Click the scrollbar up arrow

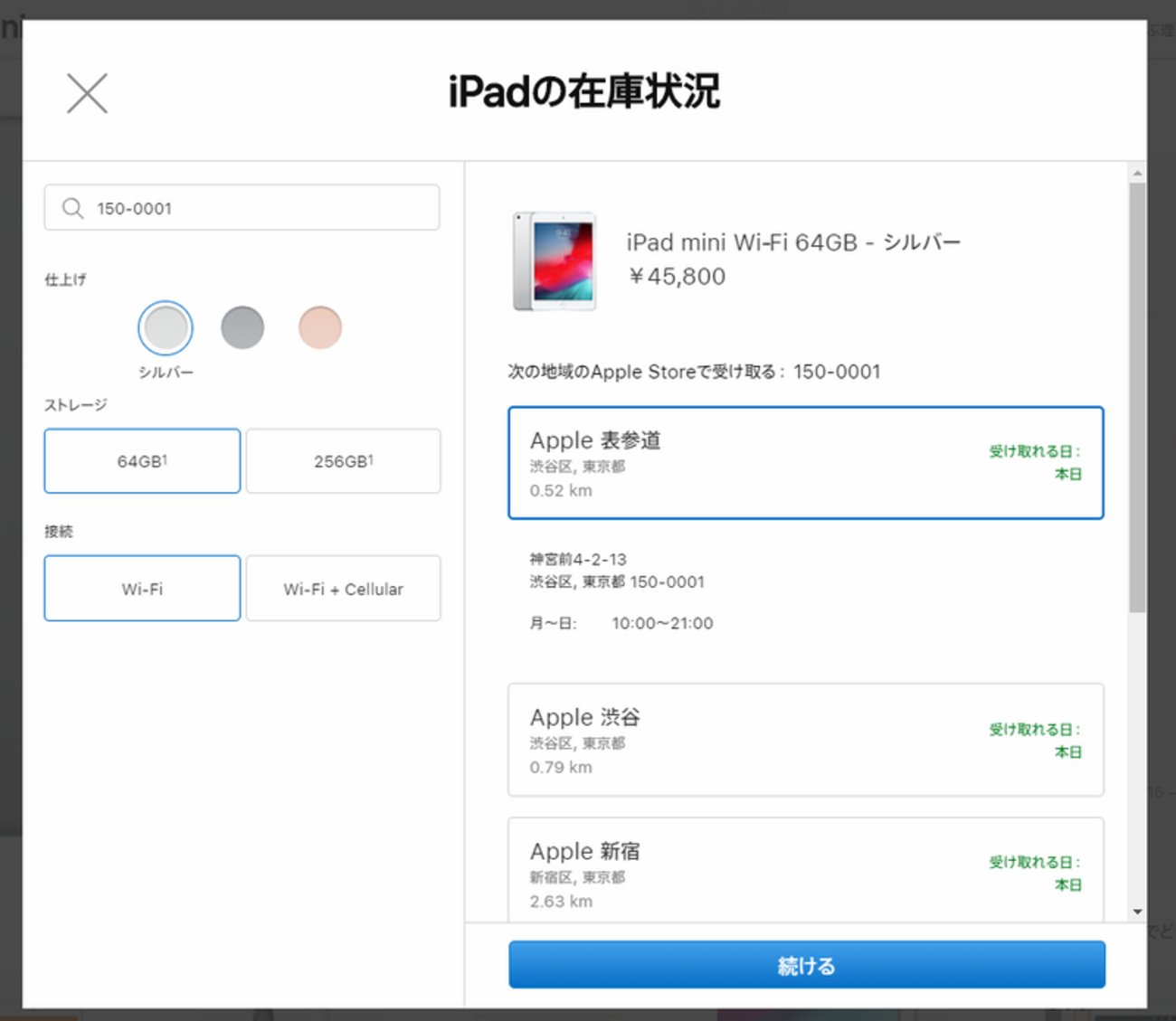point(1137,173)
